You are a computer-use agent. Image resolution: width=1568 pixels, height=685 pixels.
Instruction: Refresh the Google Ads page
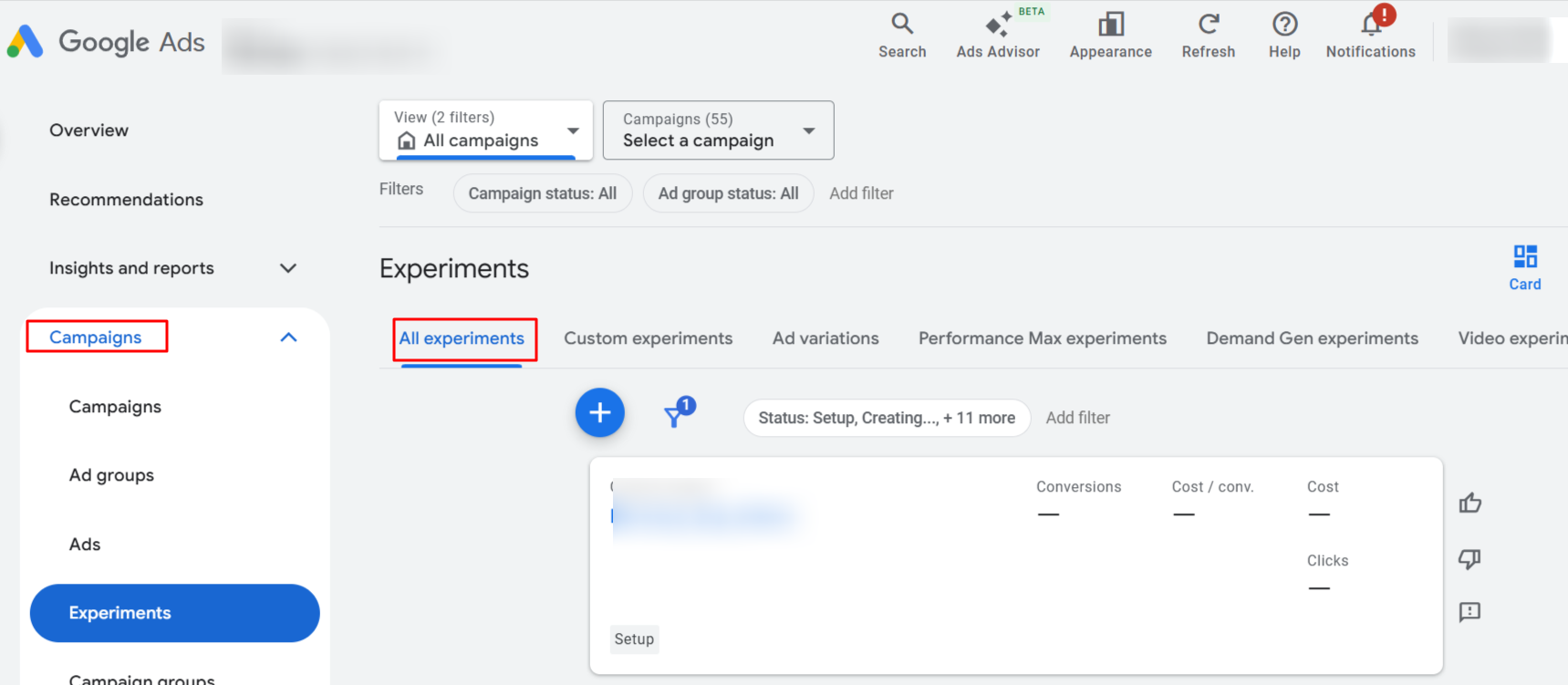click(1208, 36)
